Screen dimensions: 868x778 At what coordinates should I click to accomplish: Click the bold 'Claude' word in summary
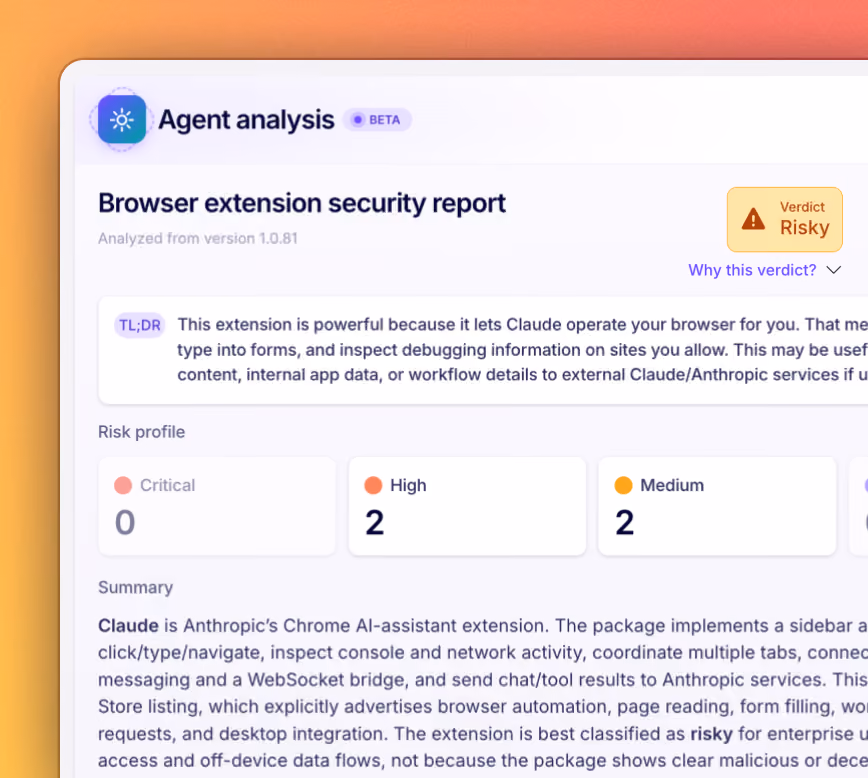coord(128,626)
